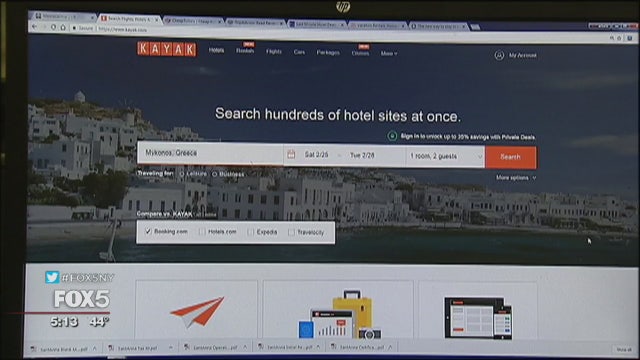
Task: Click the Private Deals lock icon
Action: [x=392, y=136]
